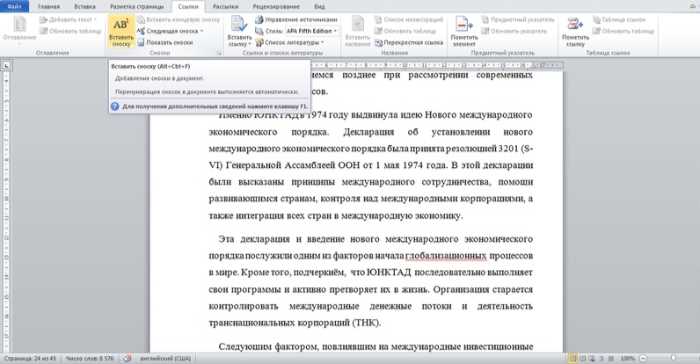The image size is (700, 364).
Task: Switch to Web Layout view button
Action: click(x=592, y=358)
